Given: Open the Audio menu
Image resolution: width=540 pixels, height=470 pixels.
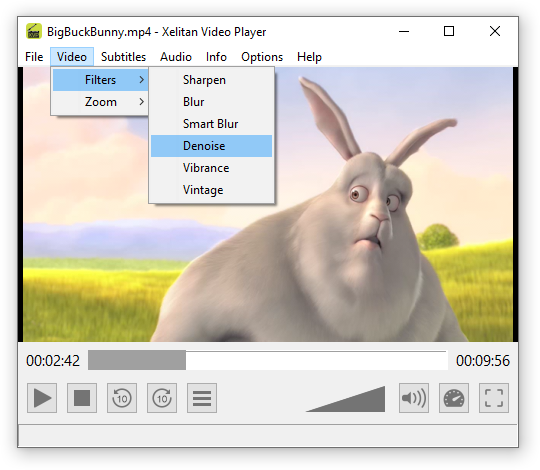Looking at the screenshot, I should pos(176,57).
